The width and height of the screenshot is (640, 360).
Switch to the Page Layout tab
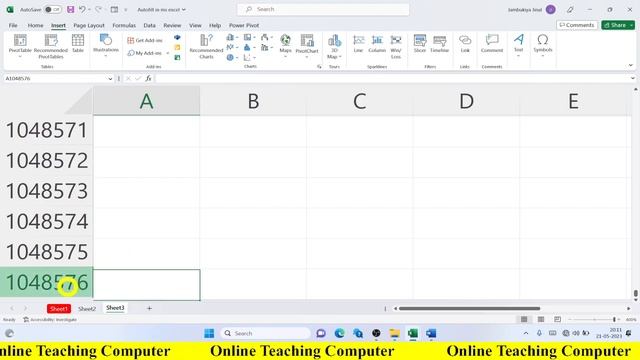pyautogui.click(x=89, y=25)
